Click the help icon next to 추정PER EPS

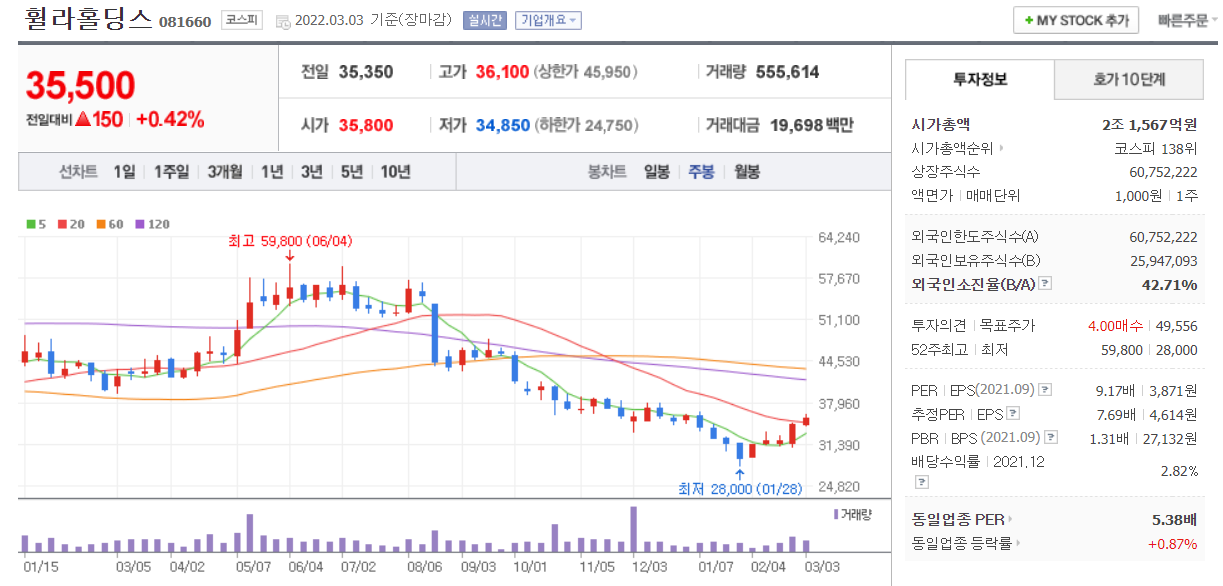click(1013, 413)
